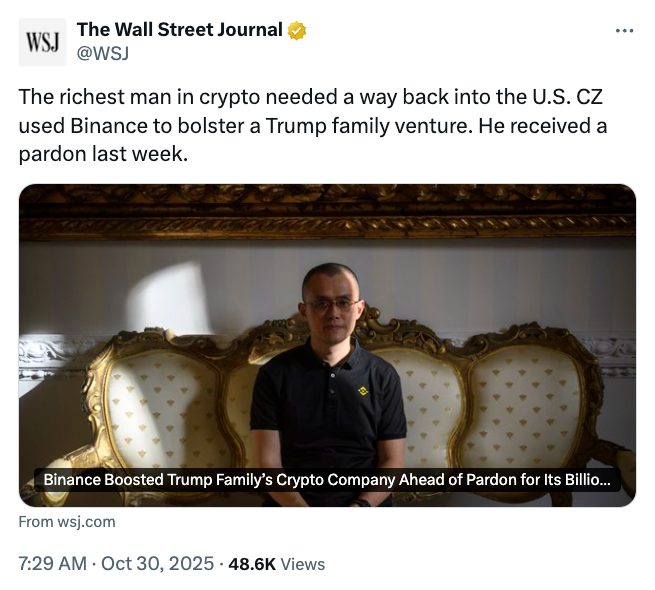This screenshot has width=655, height=590.
Task: Click the WSJ profile avatar
Action: [x=43, y=42]
